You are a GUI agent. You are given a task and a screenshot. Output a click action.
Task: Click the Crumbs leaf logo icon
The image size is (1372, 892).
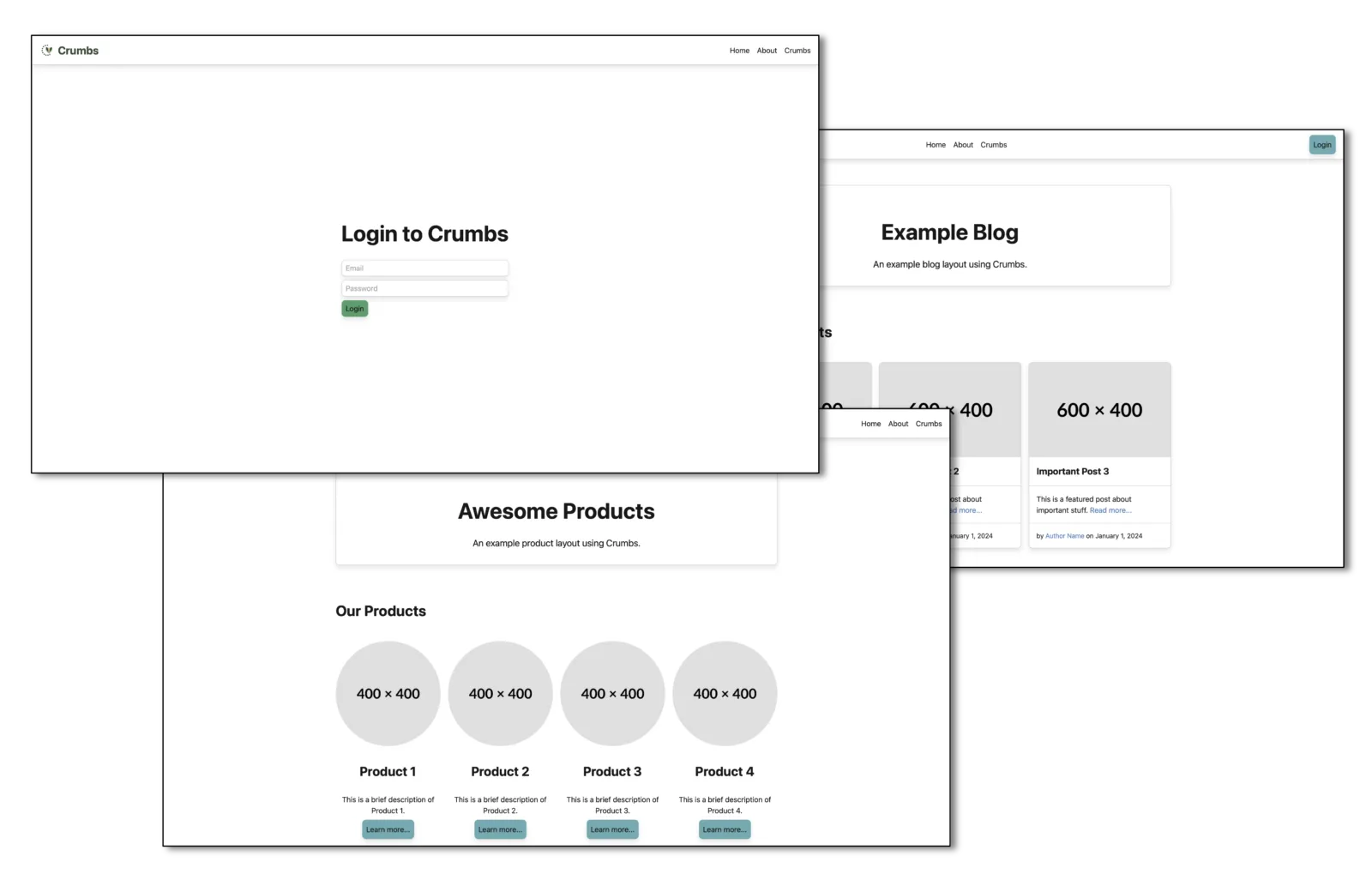coord(48,50)
